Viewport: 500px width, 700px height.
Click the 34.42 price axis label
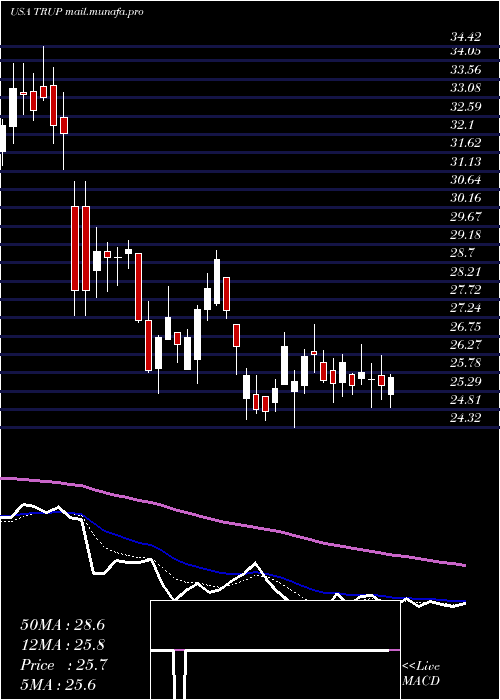click(x=466, y=37)
